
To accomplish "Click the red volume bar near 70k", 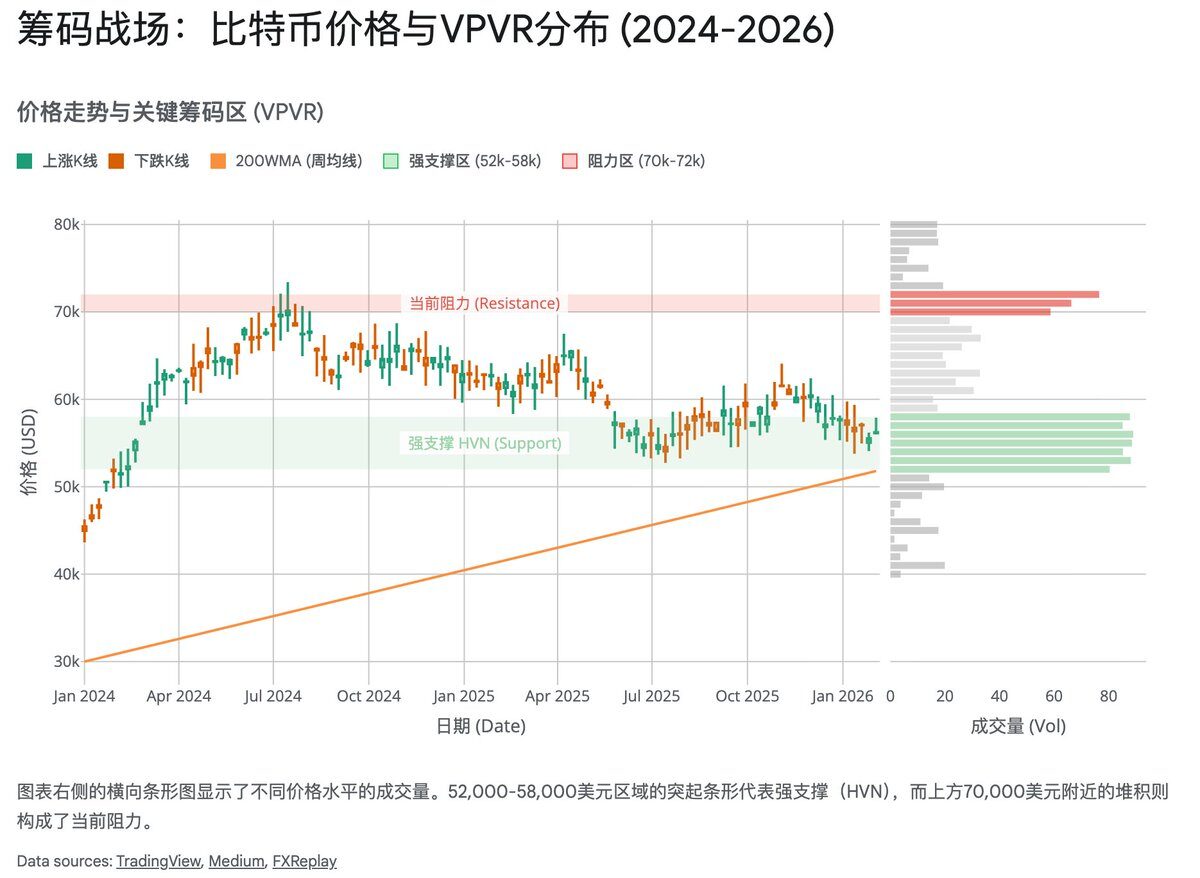I will click(990, 296).
